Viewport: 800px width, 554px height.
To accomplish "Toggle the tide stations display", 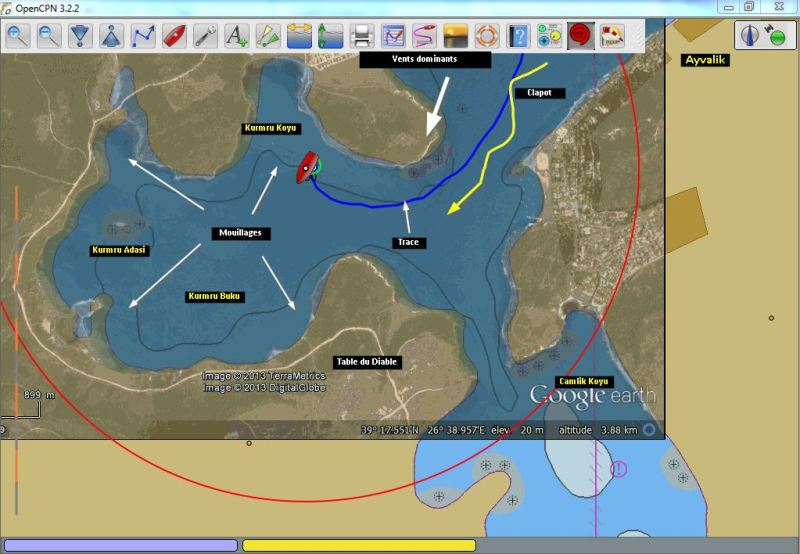I will [x=299, y=37].
